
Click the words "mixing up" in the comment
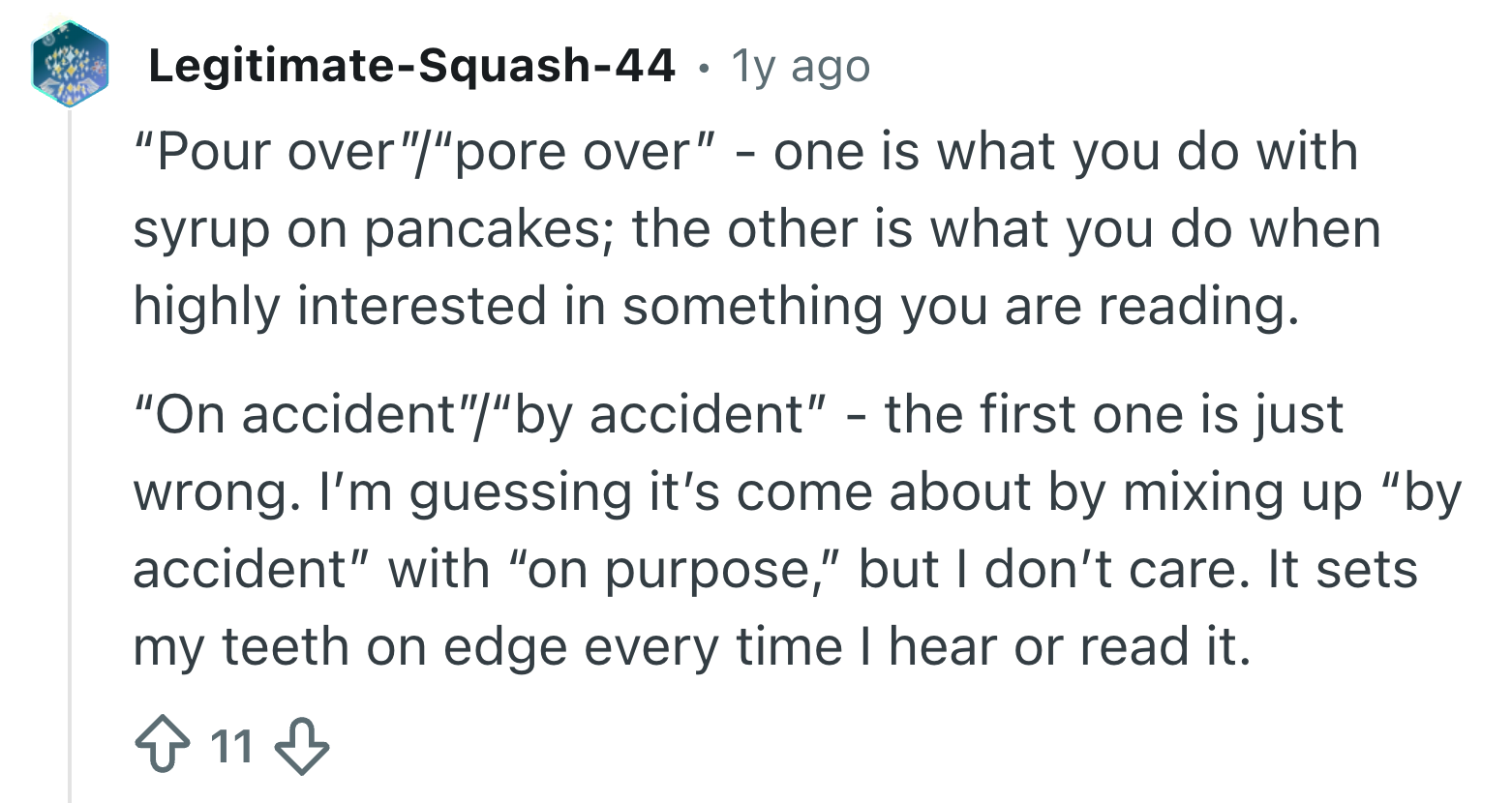click(1244, 492)
